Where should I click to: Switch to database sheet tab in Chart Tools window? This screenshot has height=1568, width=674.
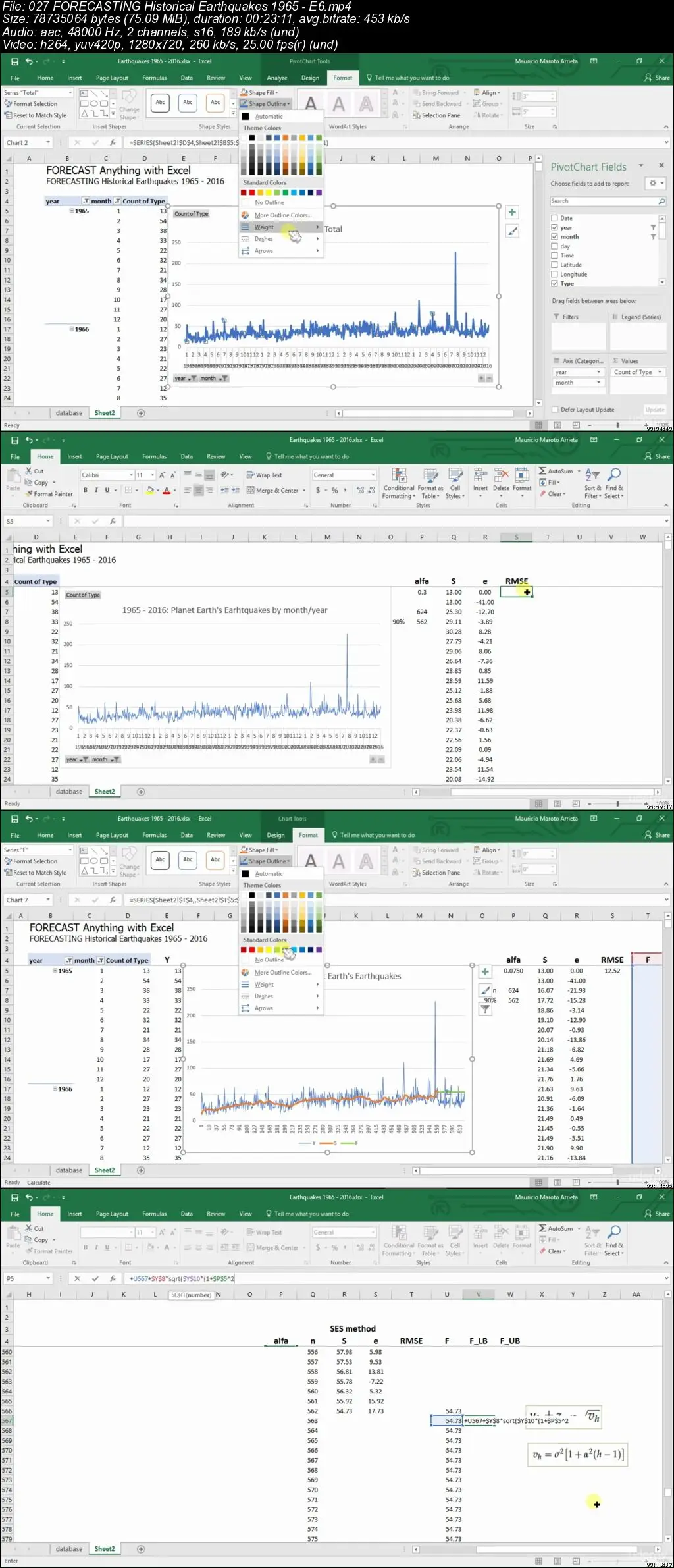pyautogui.click(x=69, y=1170)
